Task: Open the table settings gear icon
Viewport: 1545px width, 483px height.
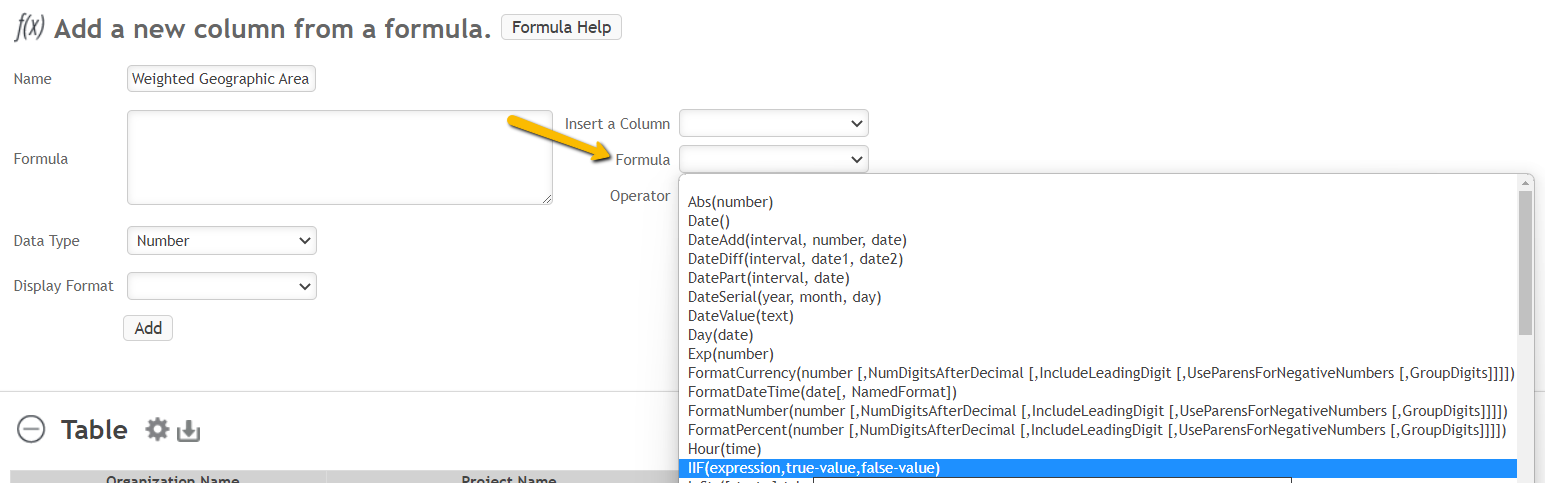Action: coord(157,429)
